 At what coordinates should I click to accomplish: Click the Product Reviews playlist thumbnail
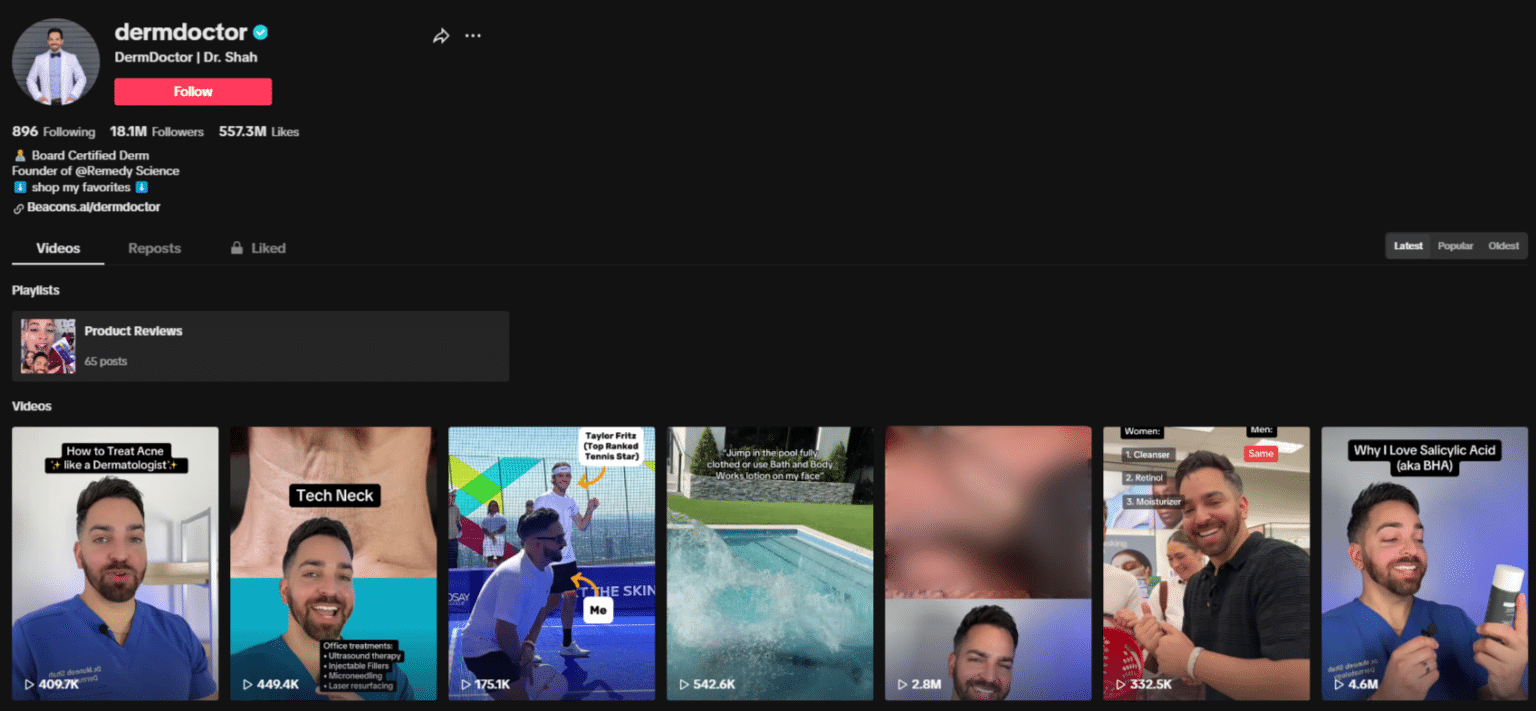point(48,346)
